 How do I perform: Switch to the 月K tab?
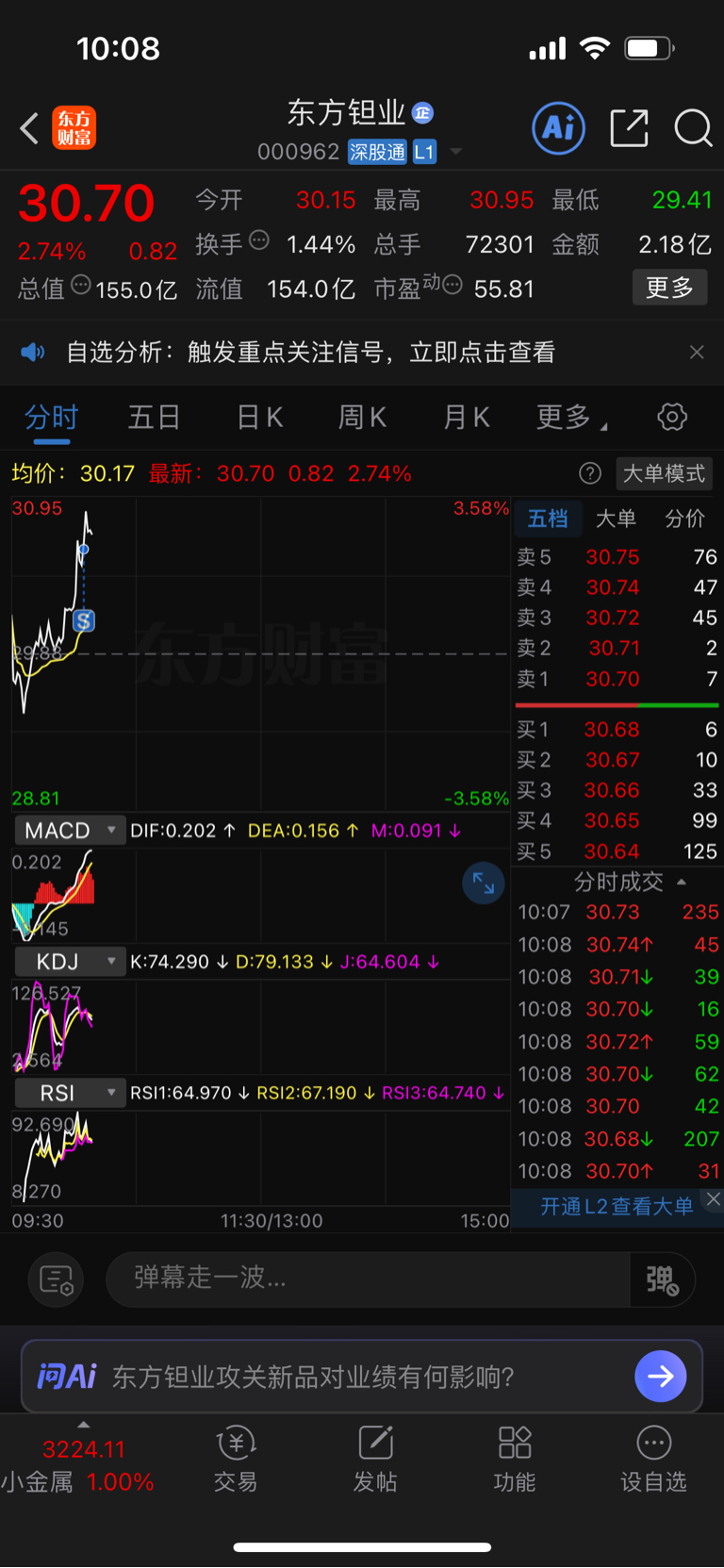(x=466, y=417)
